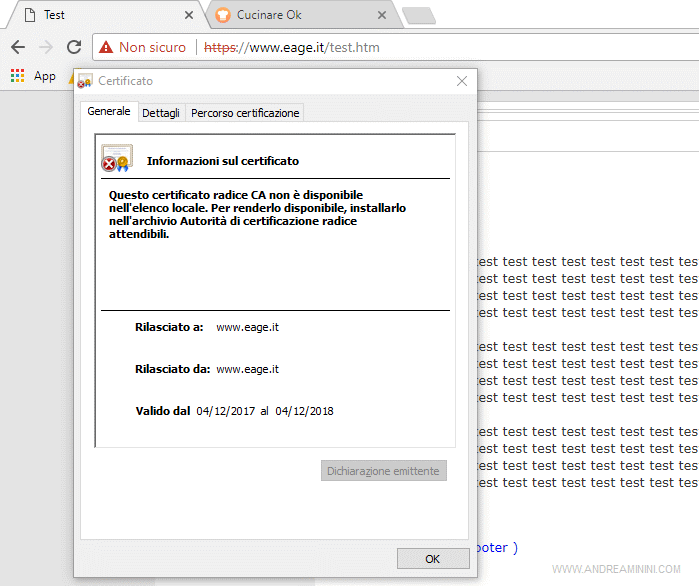Click the Cucinare Ok tab favicon
699x586 pixels.
[221, 15]
